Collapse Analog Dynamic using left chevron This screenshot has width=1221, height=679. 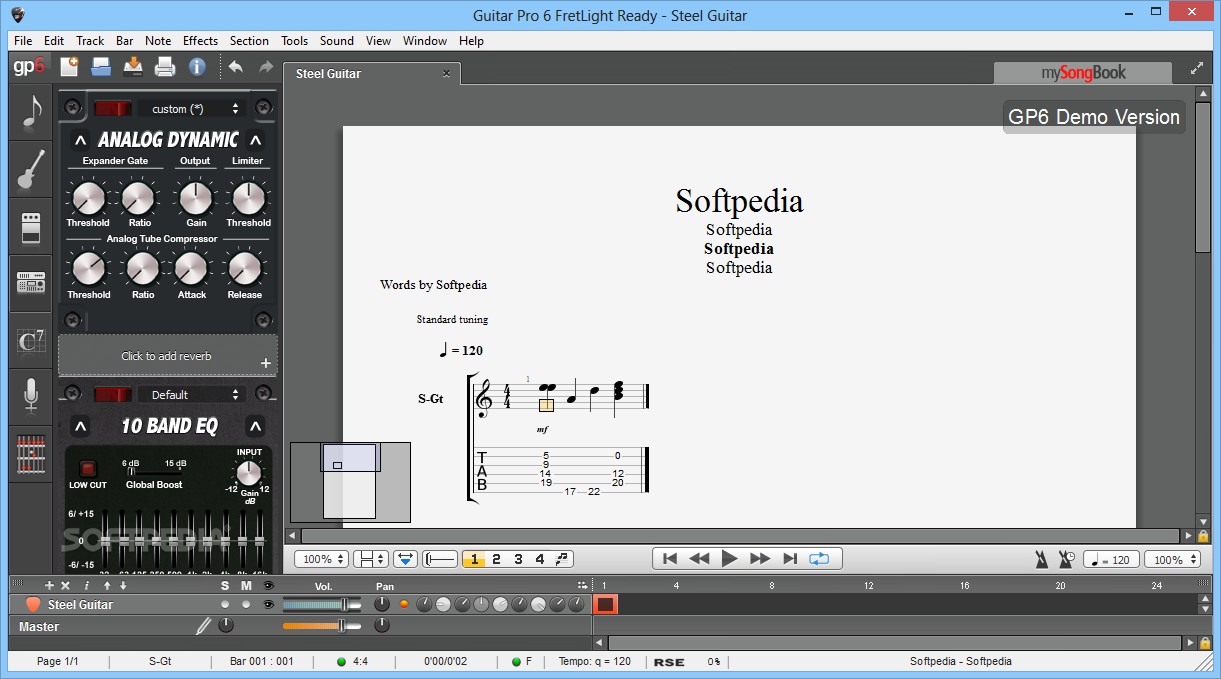click(81, 140)
